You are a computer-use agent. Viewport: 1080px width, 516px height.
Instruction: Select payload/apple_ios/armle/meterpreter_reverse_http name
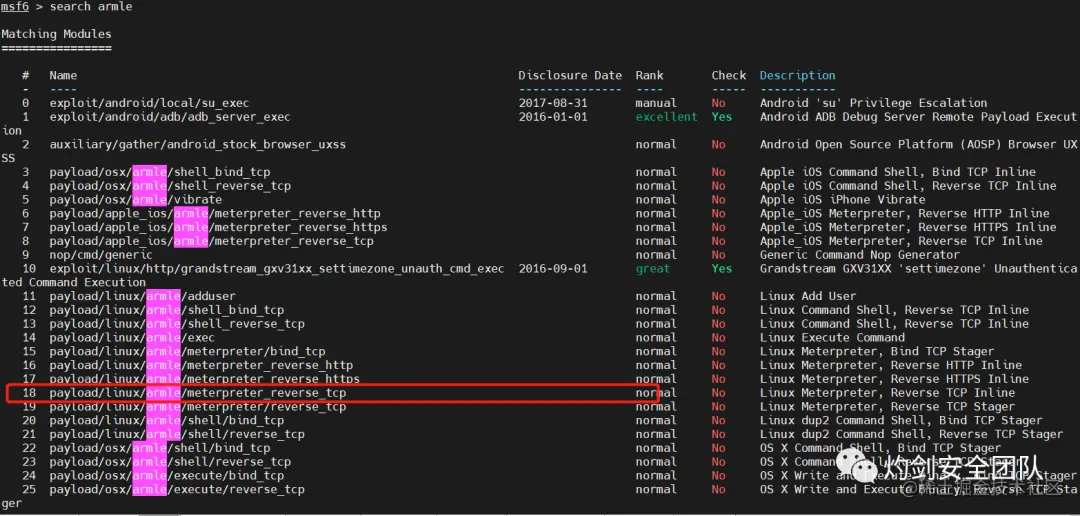[x=215, y=213]
